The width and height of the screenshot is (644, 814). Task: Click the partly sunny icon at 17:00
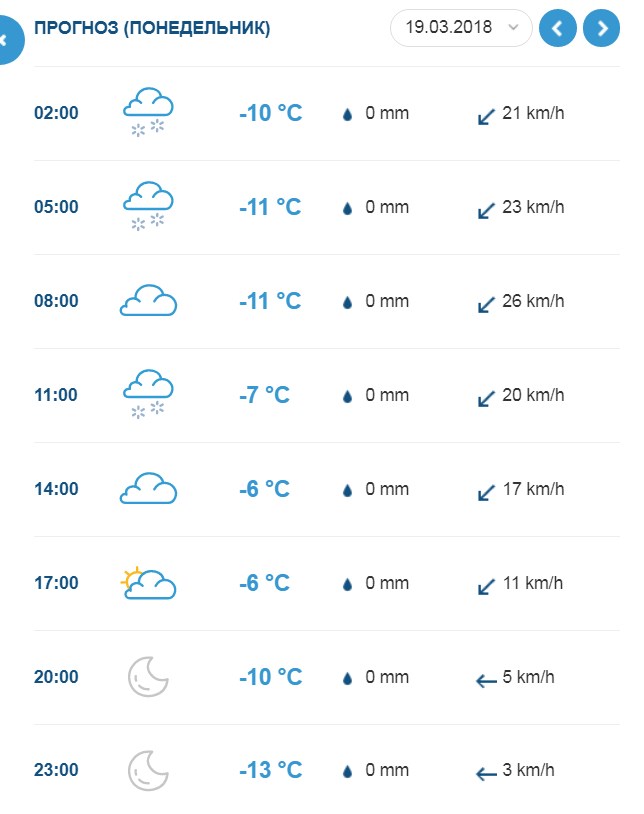(148, 582)
